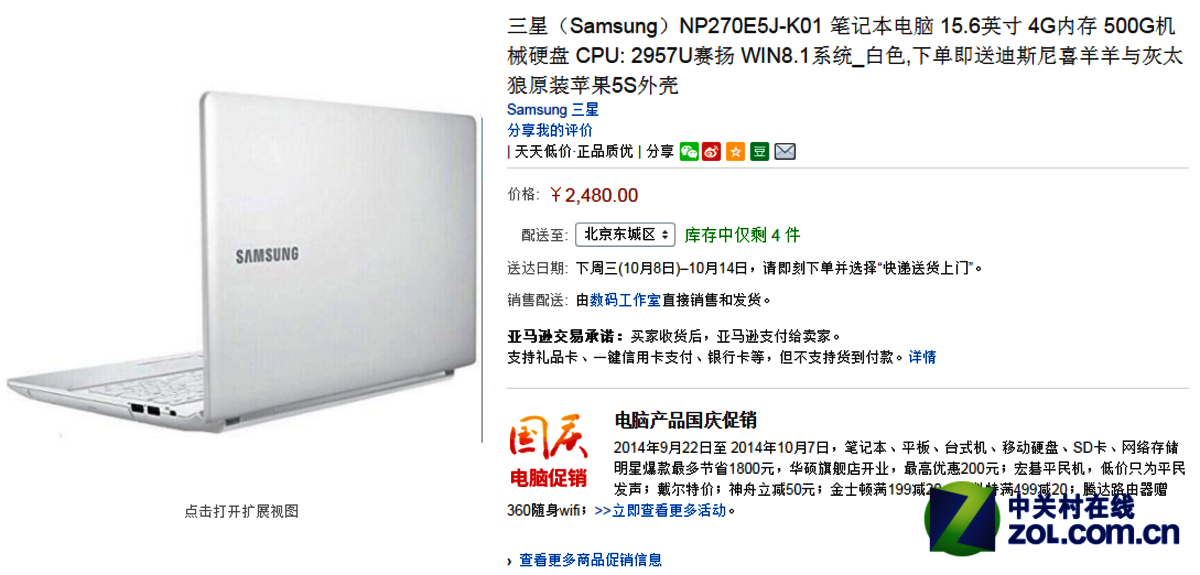1200x575 pixels.
Task: Share product via Weibo icon
Action: tap(712, 152)
